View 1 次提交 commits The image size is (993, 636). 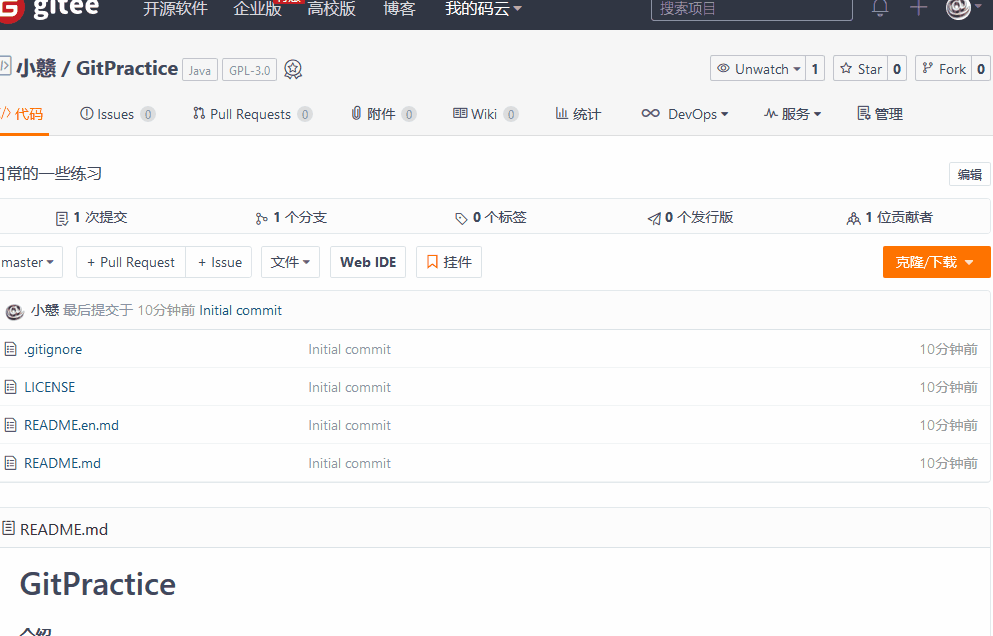(x=91, y=217)
